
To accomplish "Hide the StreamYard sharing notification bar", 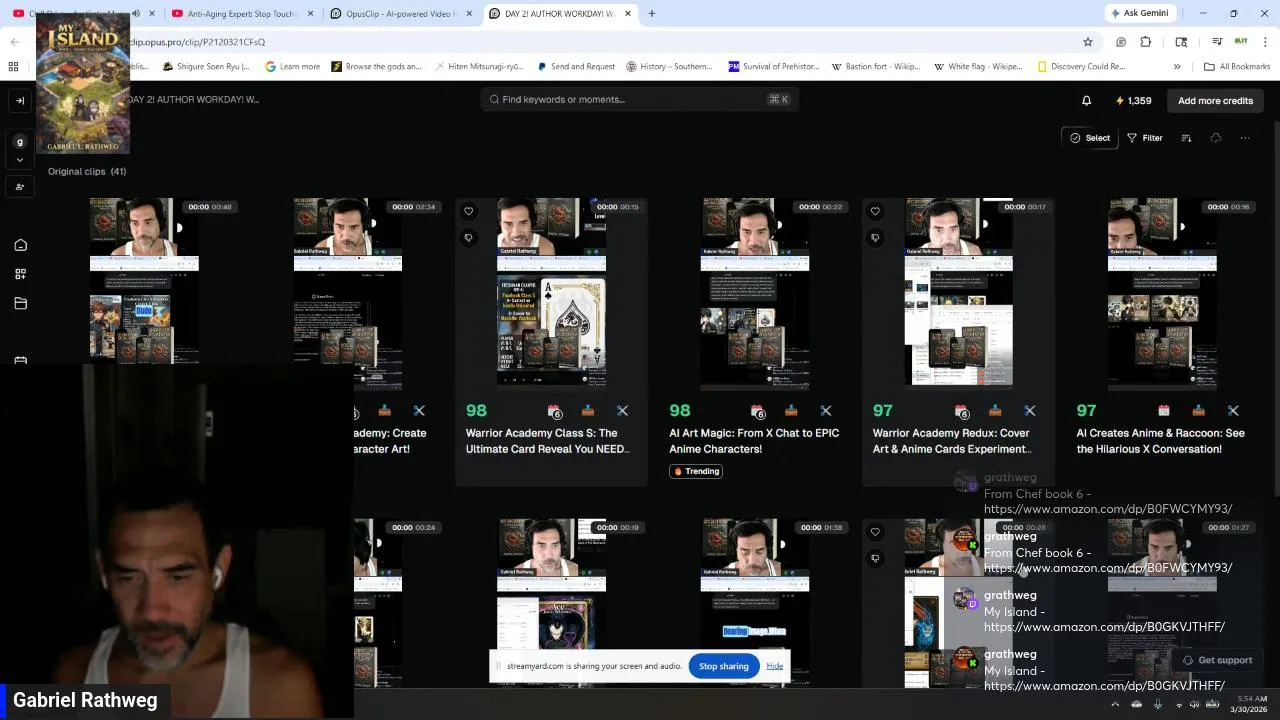I will point(774,666).
